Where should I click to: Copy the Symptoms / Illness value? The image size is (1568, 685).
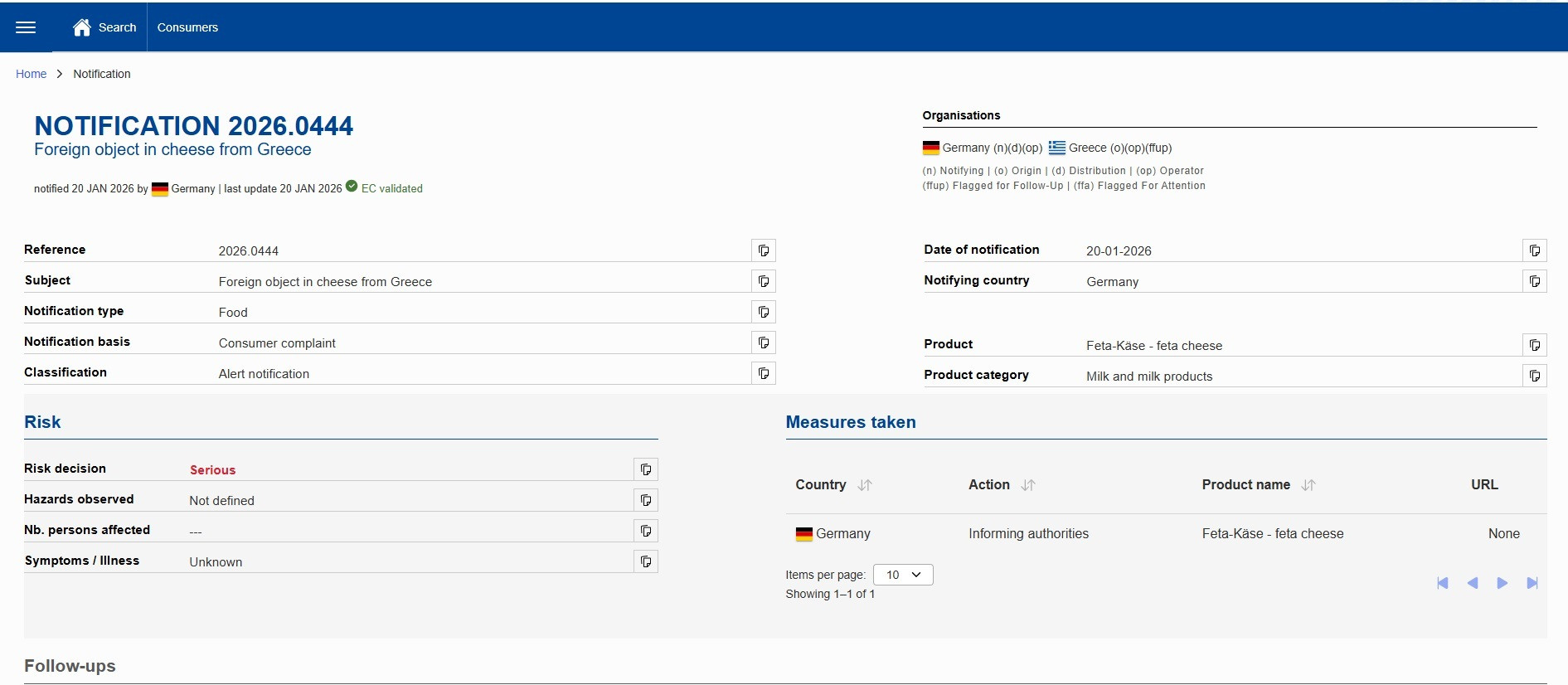pyautogui.click(x=645, y=561)
